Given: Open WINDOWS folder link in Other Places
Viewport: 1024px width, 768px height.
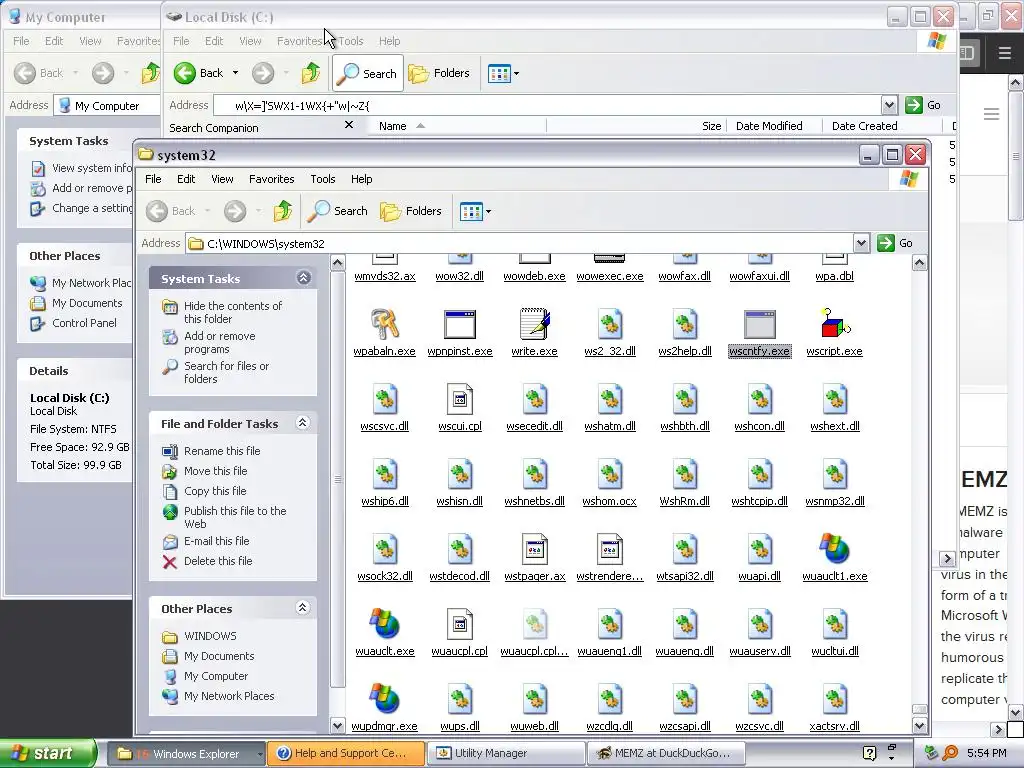Looking at the screenshot, I should 210,636.
